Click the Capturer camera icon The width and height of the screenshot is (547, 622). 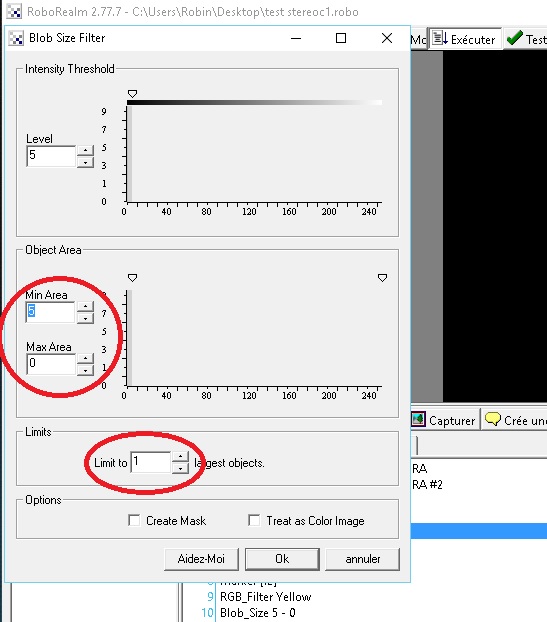[418, 419]
